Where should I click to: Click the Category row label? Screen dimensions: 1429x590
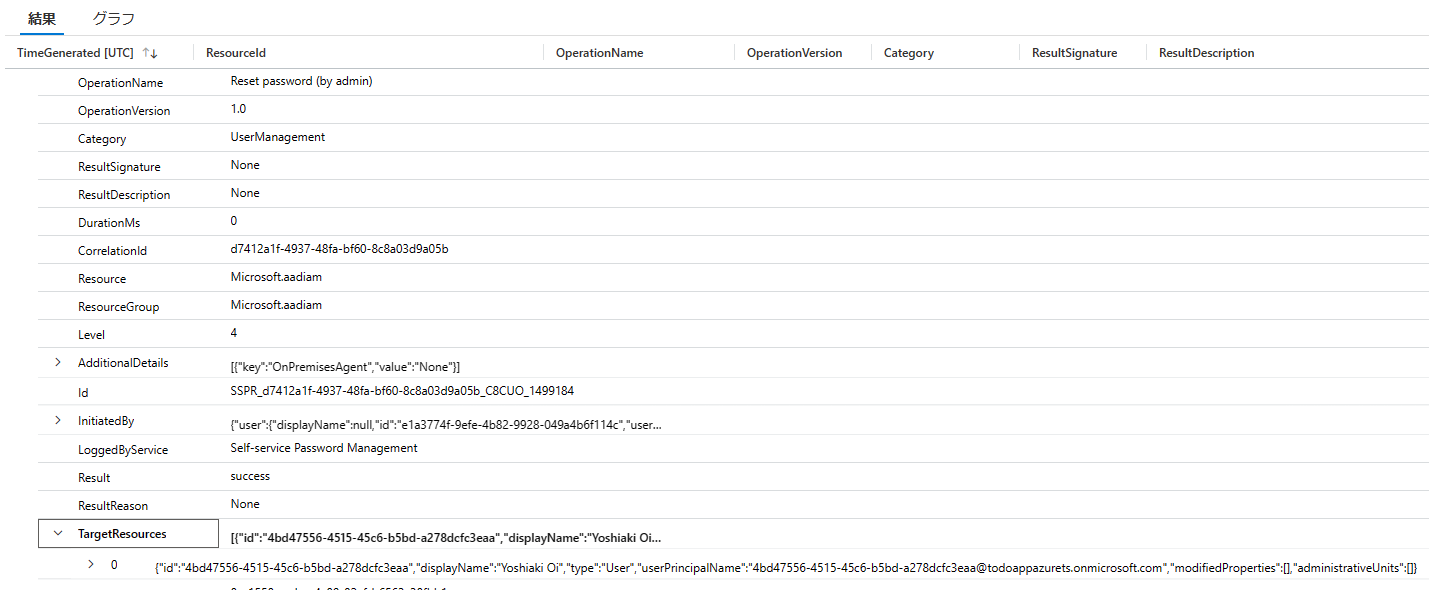tap(102, 139)
